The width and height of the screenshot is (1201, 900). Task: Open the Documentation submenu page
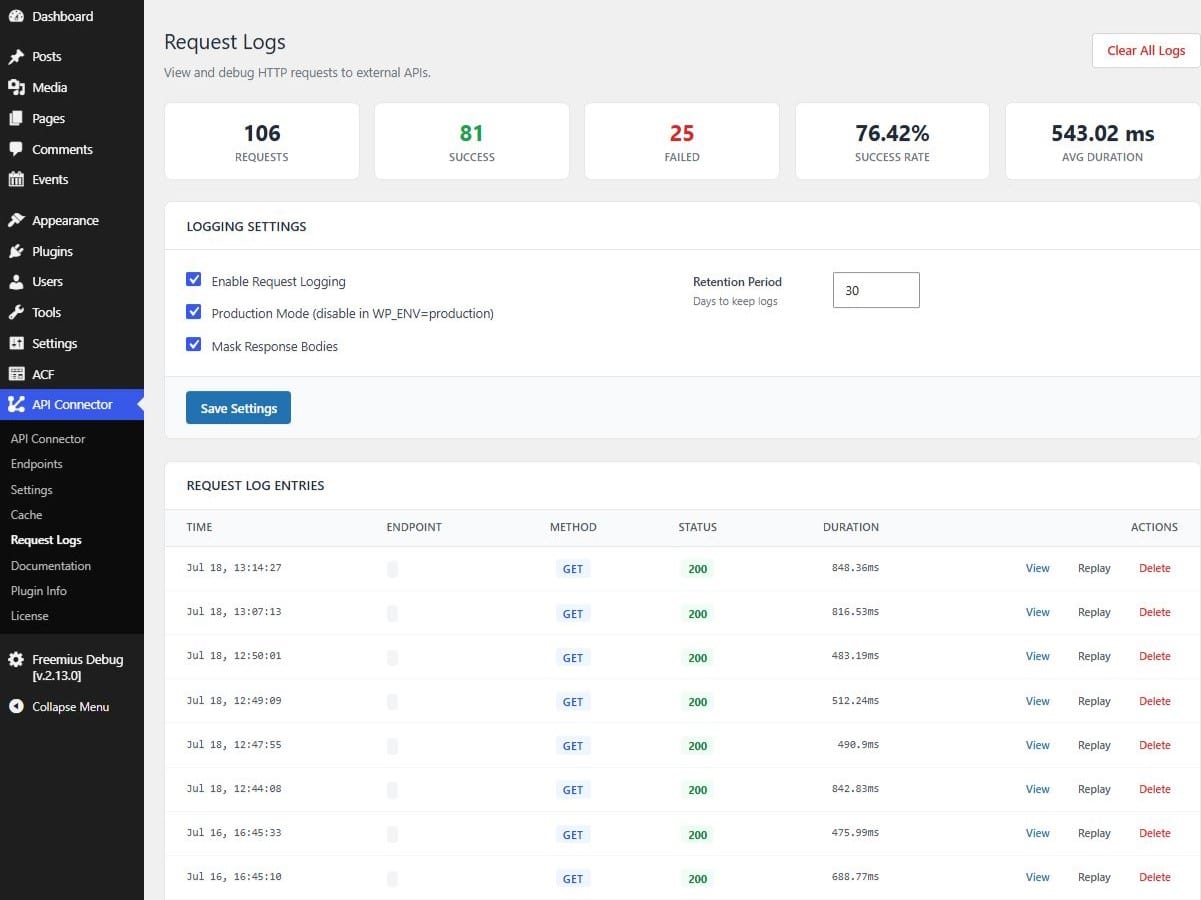click(51, 566)
